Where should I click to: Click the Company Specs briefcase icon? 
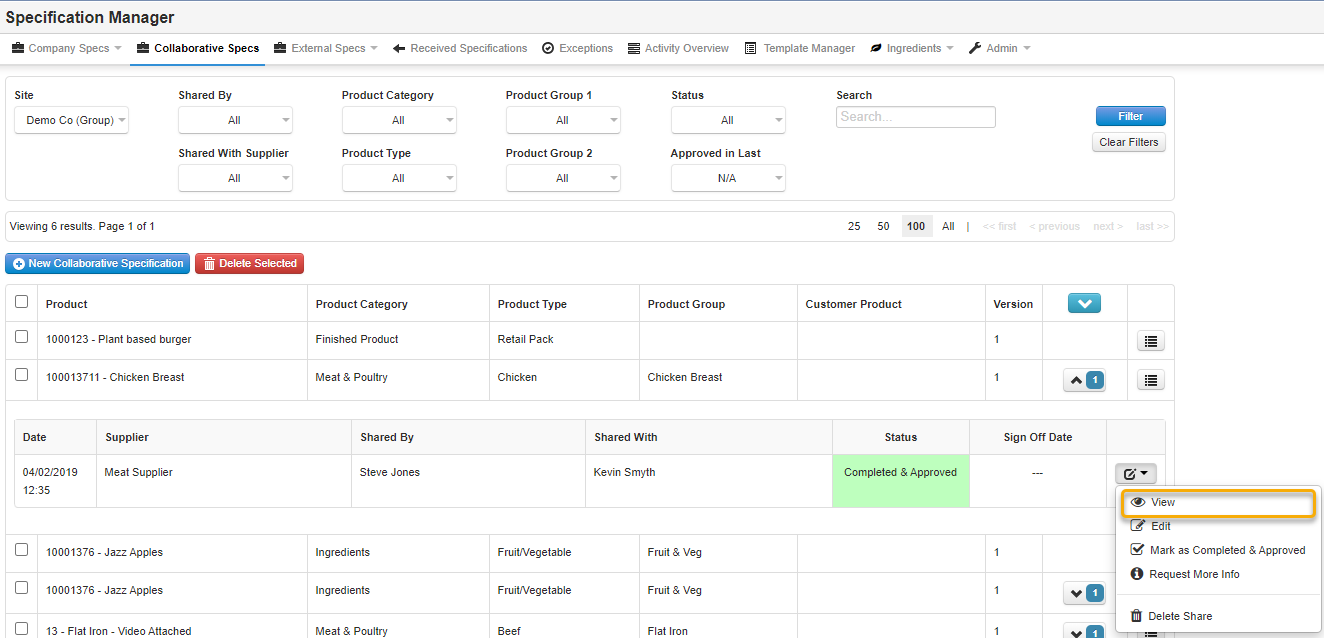pyautogui.click(x=16, y=47)
